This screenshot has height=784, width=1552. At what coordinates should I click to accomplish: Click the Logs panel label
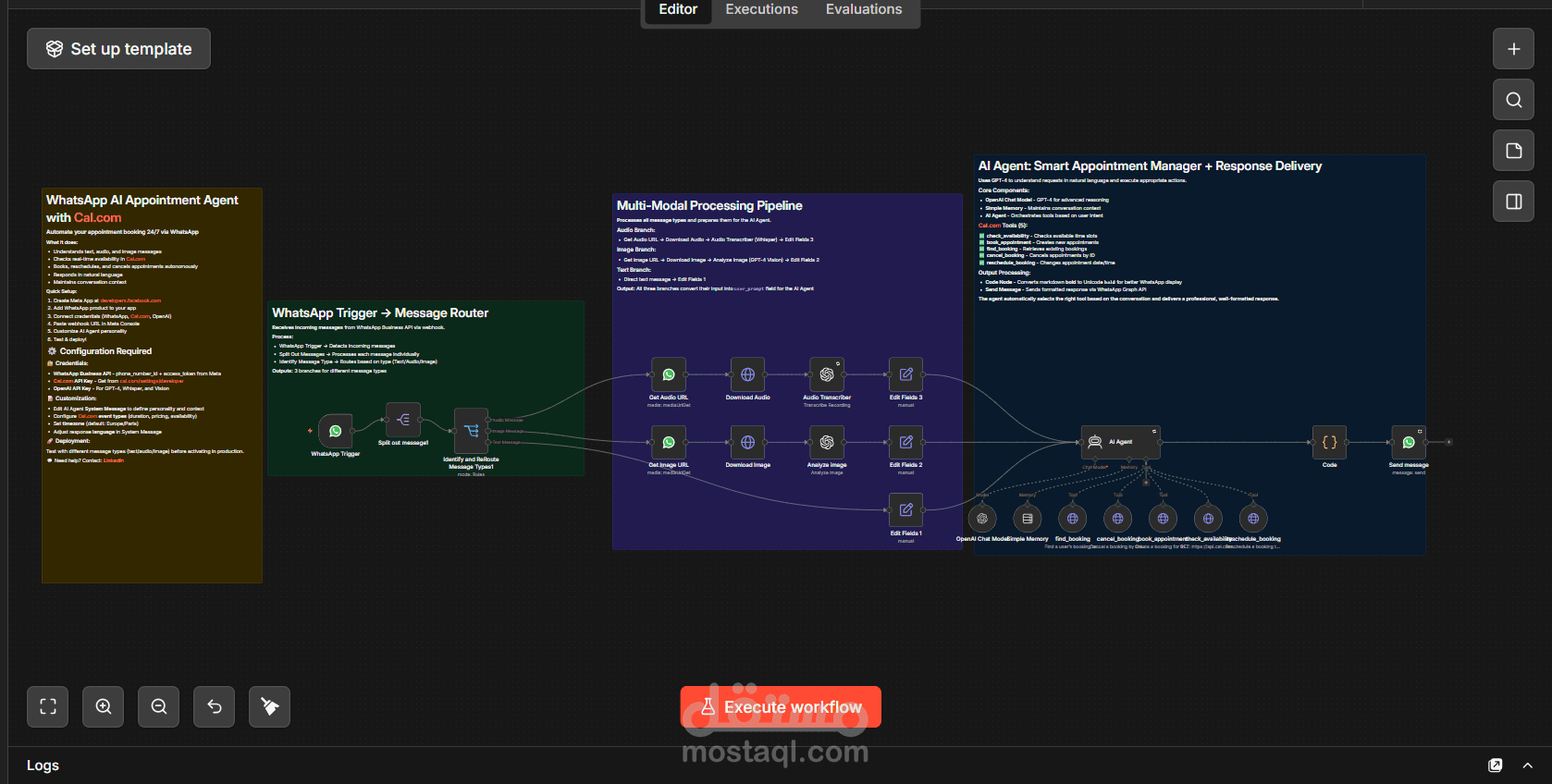click(x=43, y=766)
